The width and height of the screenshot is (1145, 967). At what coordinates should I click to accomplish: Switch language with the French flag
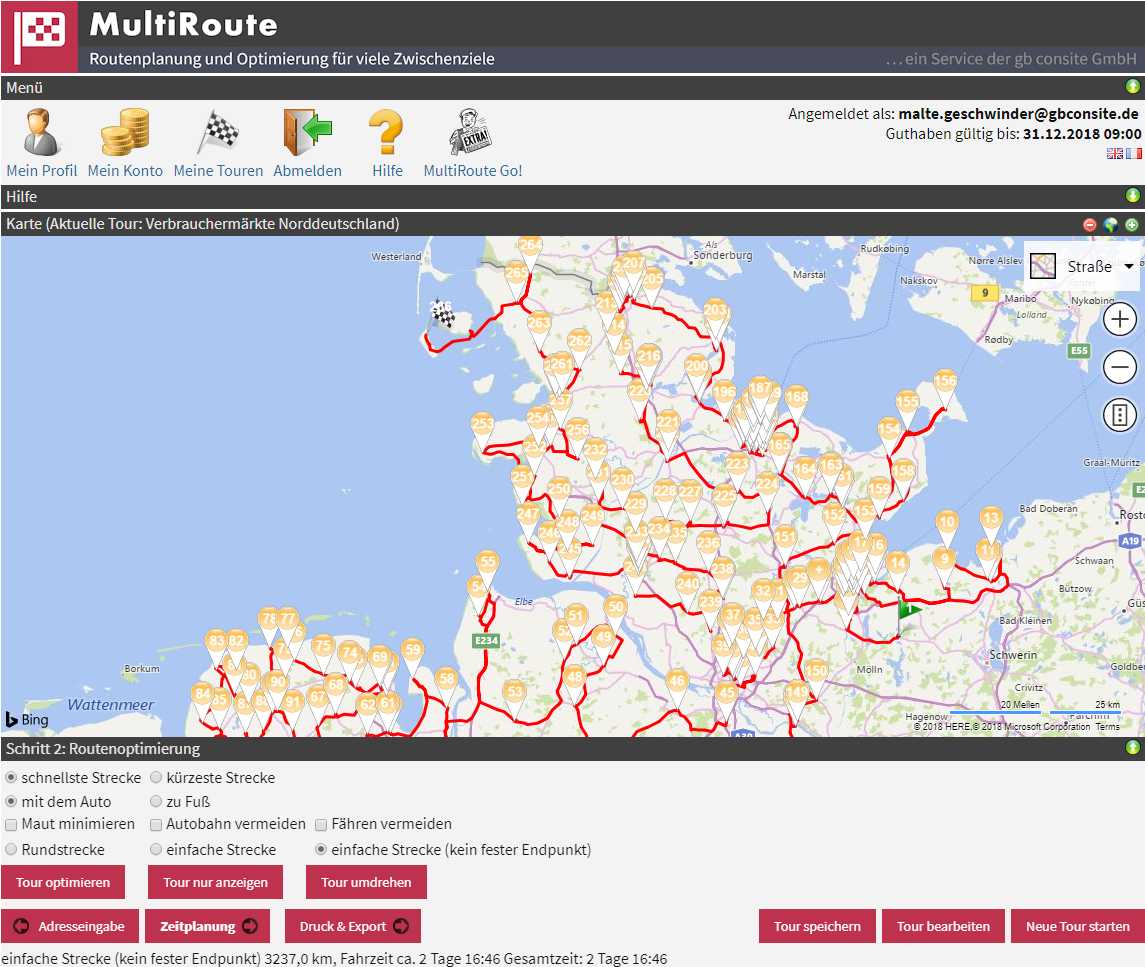tap(1133, 153)
